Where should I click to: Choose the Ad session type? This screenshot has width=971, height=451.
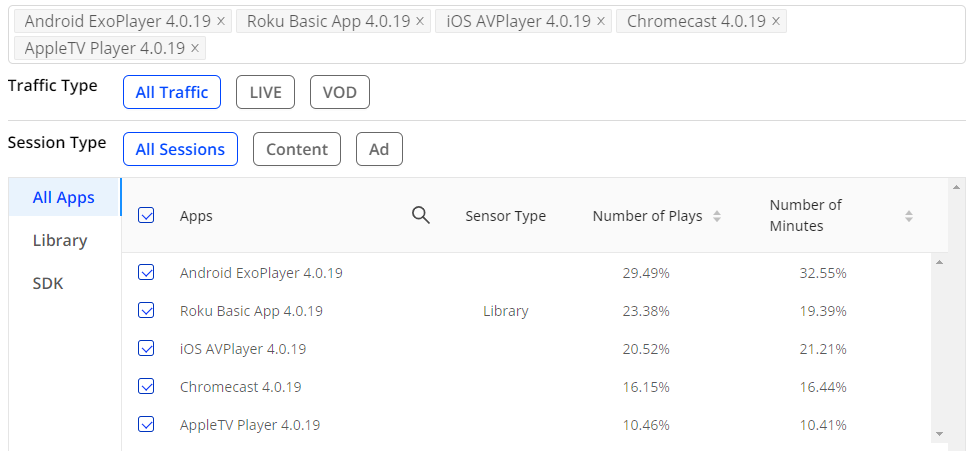pos(379,149)
